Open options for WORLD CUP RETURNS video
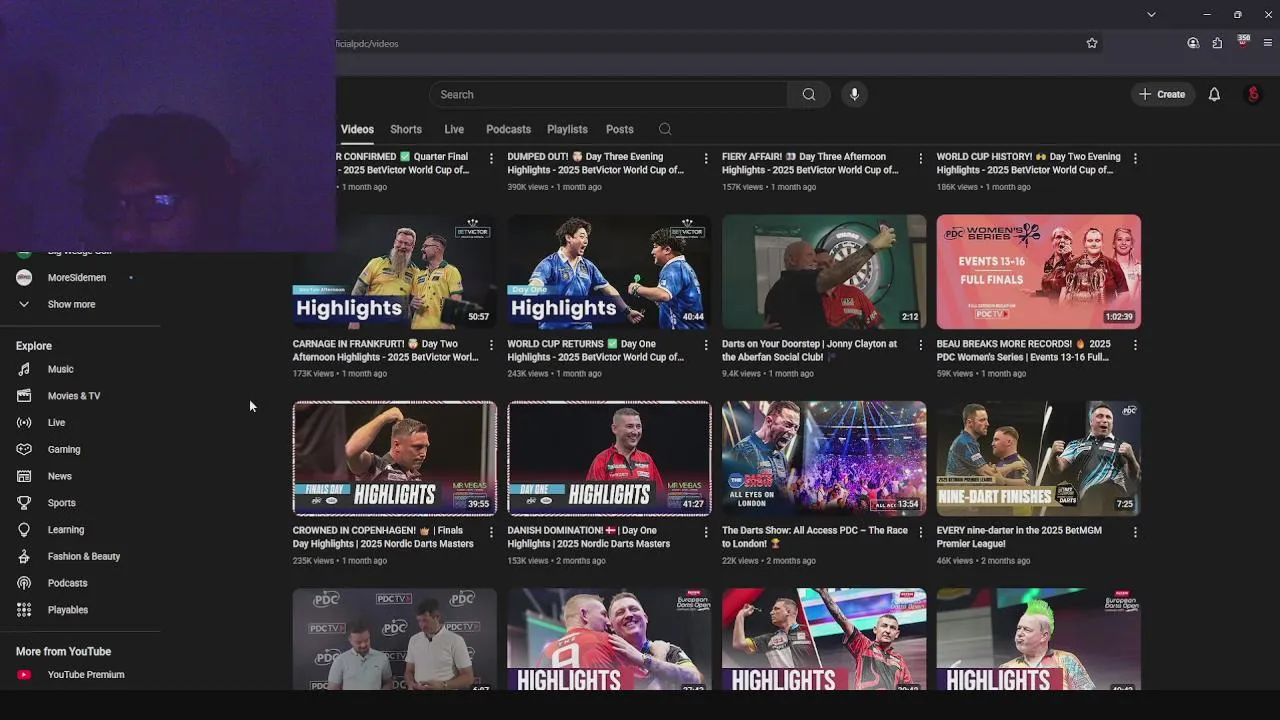Viewport: 1280px width, 720px height. click(x=706, y=345)
